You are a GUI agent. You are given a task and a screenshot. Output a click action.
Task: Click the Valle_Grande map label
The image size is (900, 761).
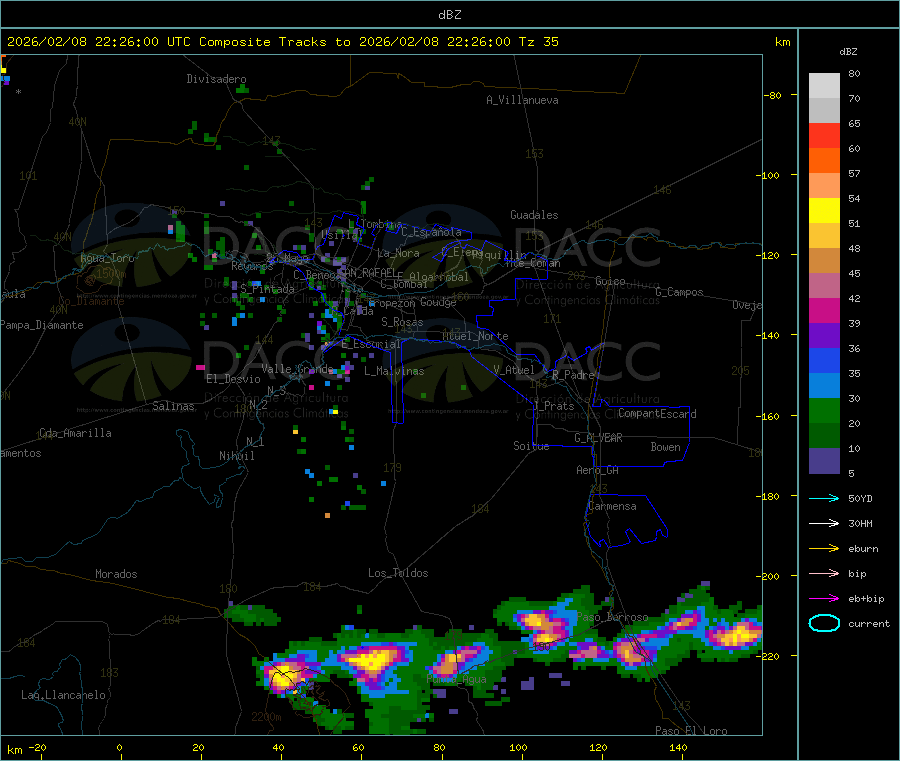click(x=297, y=369)
